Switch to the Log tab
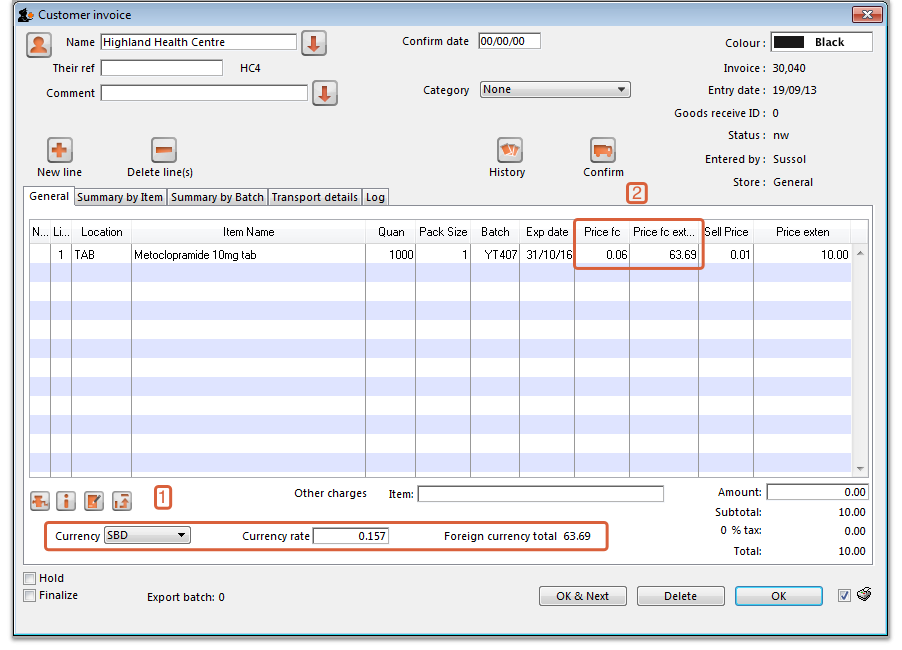Screen dimensions: 902x650 [x=375, y=197]
